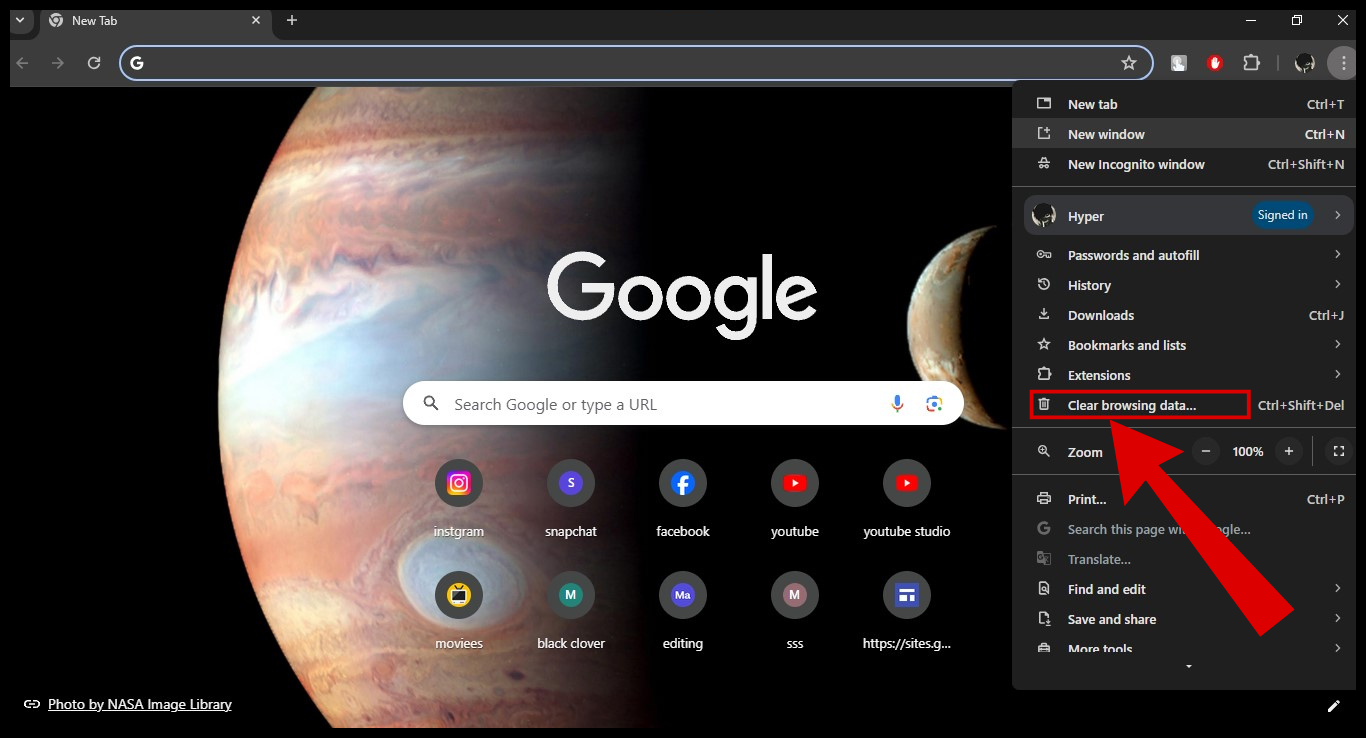Open the https://sites.g... shortcut
1366x738 pixels.
pos(907,609)
